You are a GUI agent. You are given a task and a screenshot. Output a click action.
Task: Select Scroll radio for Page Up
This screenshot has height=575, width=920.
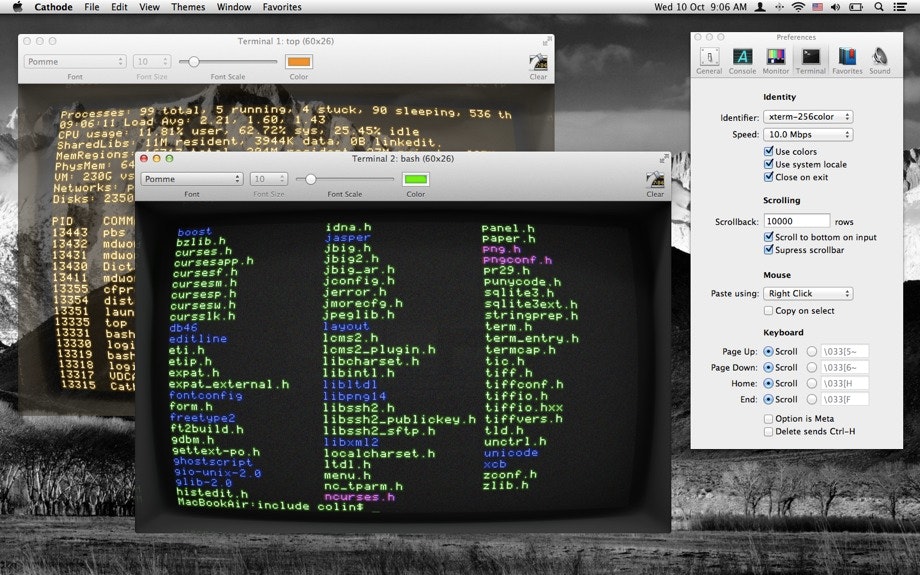pyautogui.click(x=768, y=351)
